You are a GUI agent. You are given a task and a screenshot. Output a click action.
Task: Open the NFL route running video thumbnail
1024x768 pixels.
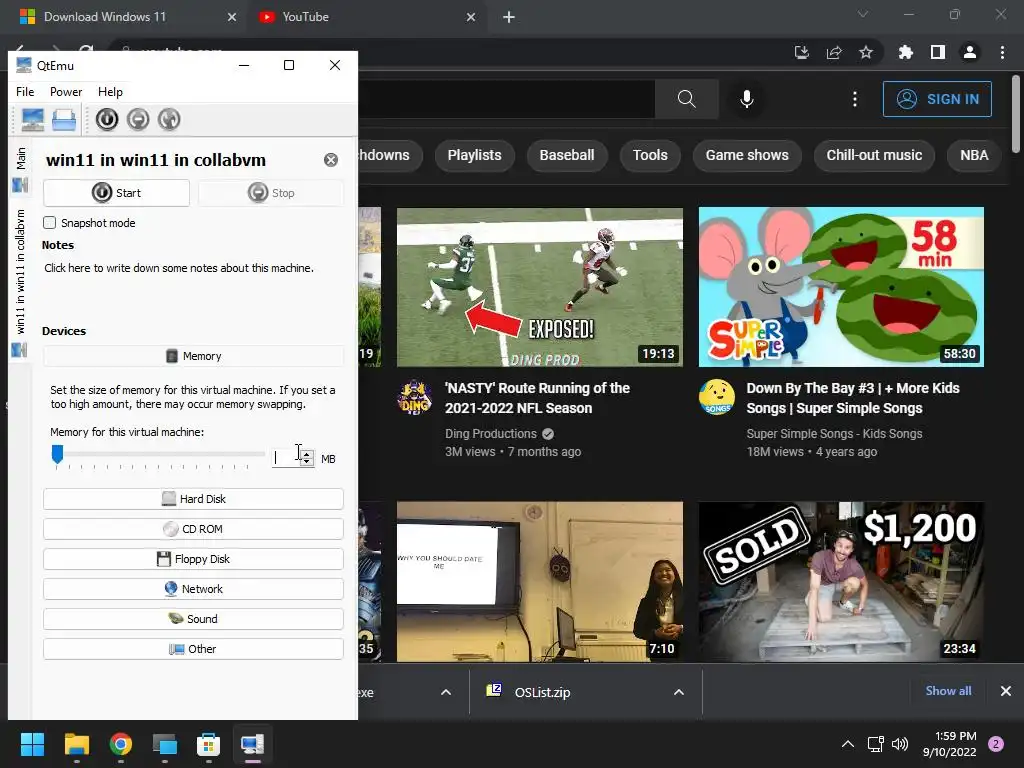pos(540,287)
